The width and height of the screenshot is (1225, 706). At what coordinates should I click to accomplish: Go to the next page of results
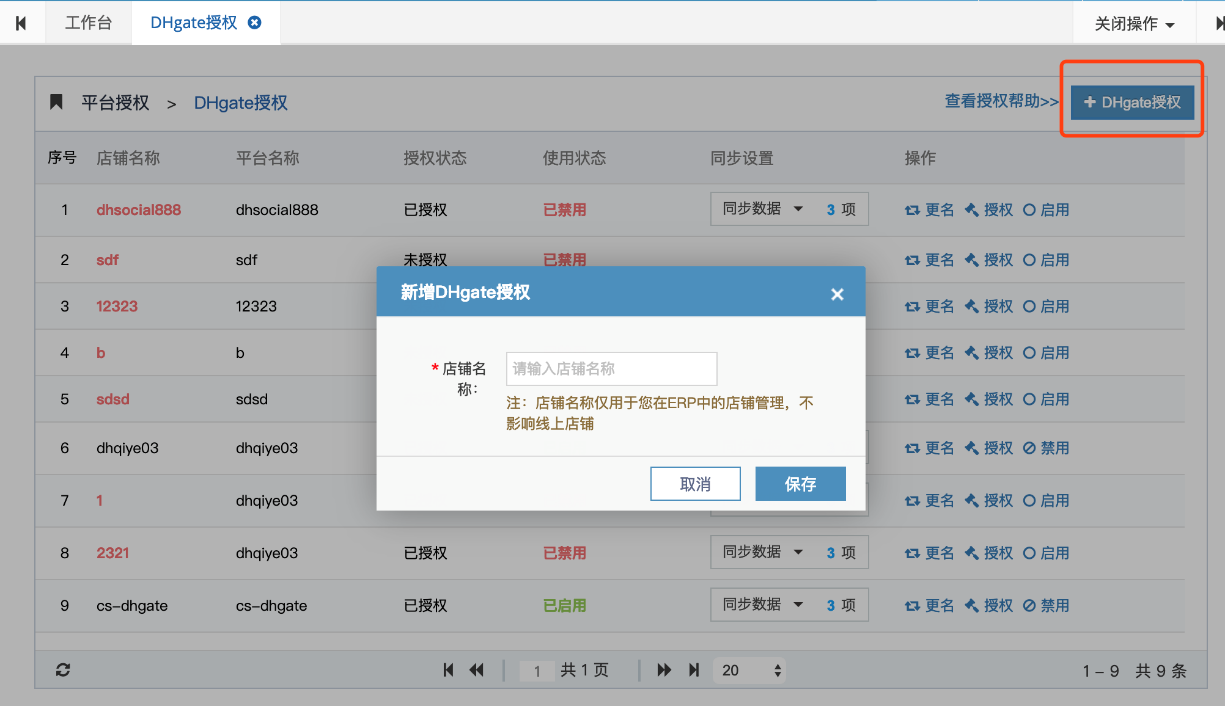click(x=664, y=670)
